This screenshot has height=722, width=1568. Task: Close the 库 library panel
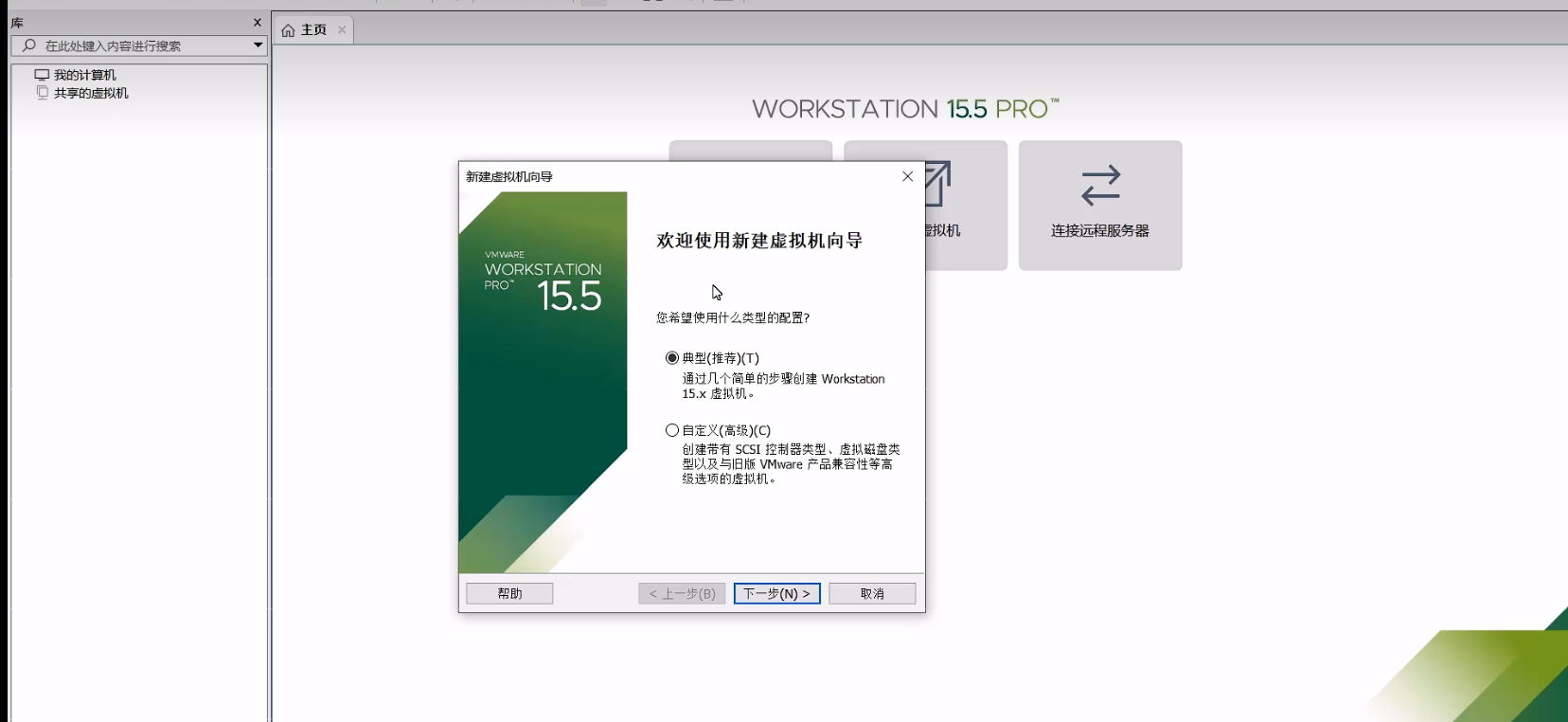point(258,22)
